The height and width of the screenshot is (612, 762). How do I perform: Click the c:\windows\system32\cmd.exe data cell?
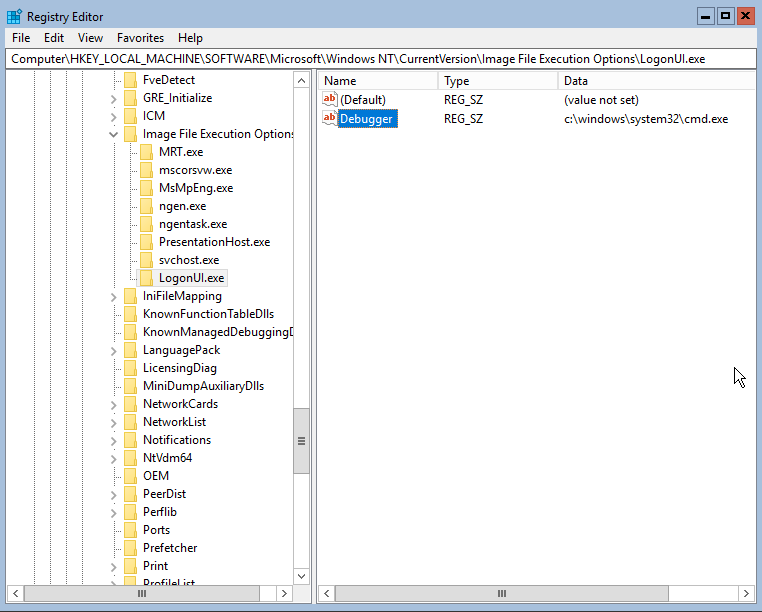(646, 119)
